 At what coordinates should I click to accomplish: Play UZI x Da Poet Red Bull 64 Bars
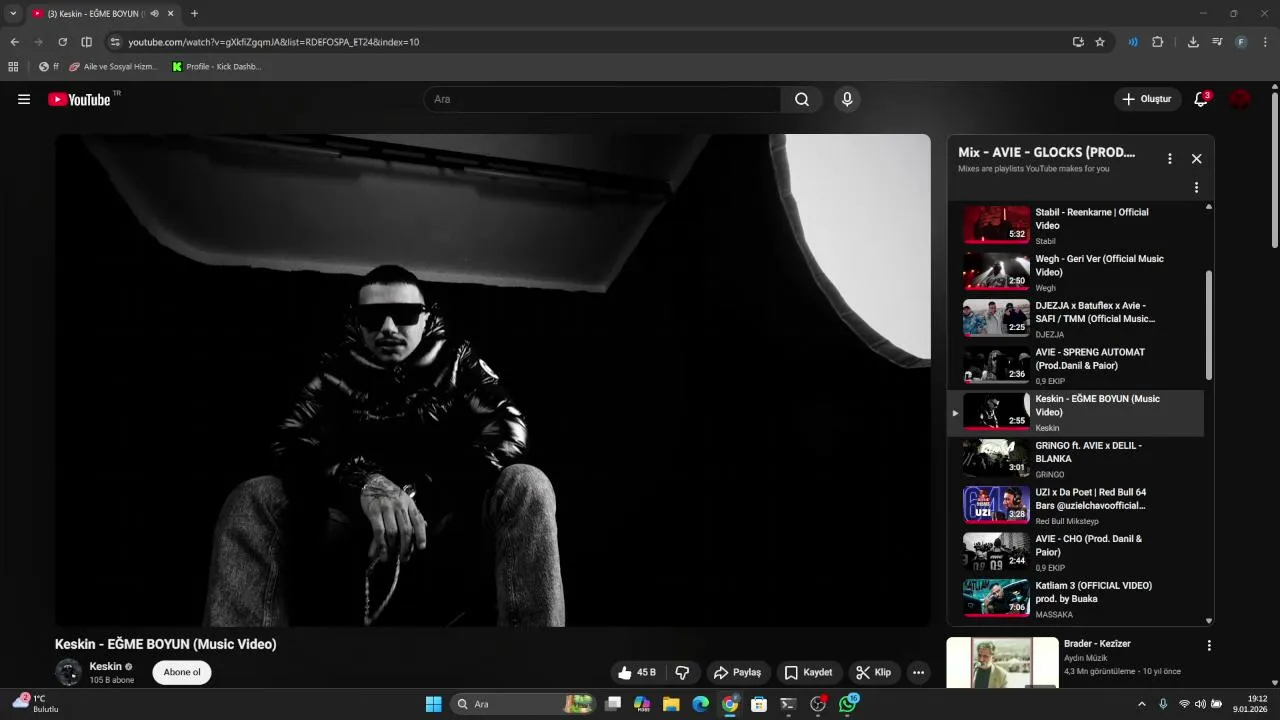tap(1076, 506)
